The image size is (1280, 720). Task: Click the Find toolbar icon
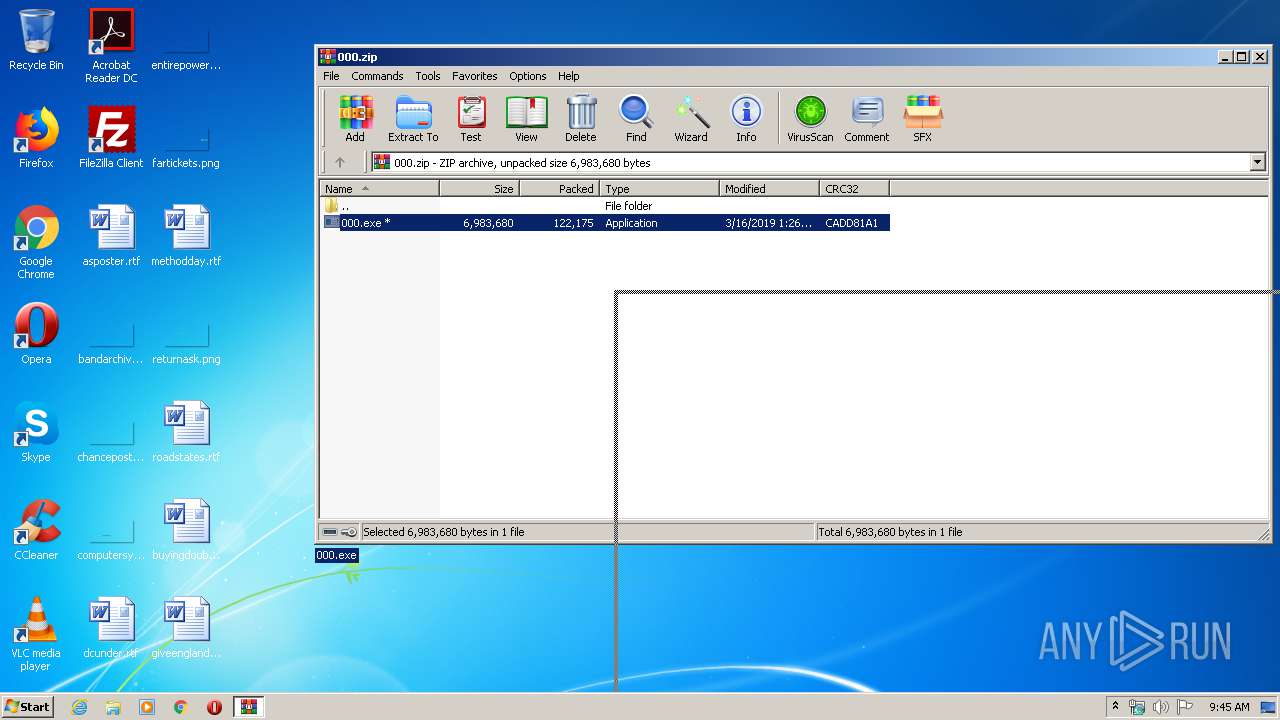click(636, 119)
